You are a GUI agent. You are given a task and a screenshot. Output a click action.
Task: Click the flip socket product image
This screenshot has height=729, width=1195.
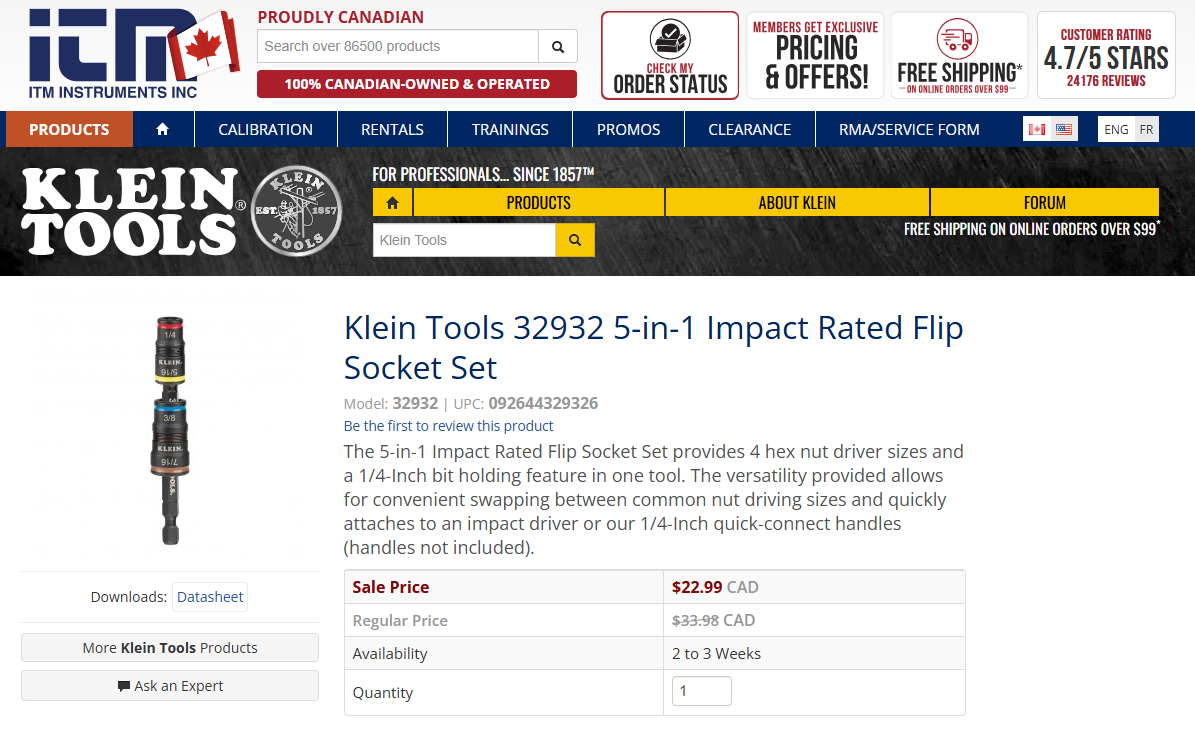pos(168,430)
